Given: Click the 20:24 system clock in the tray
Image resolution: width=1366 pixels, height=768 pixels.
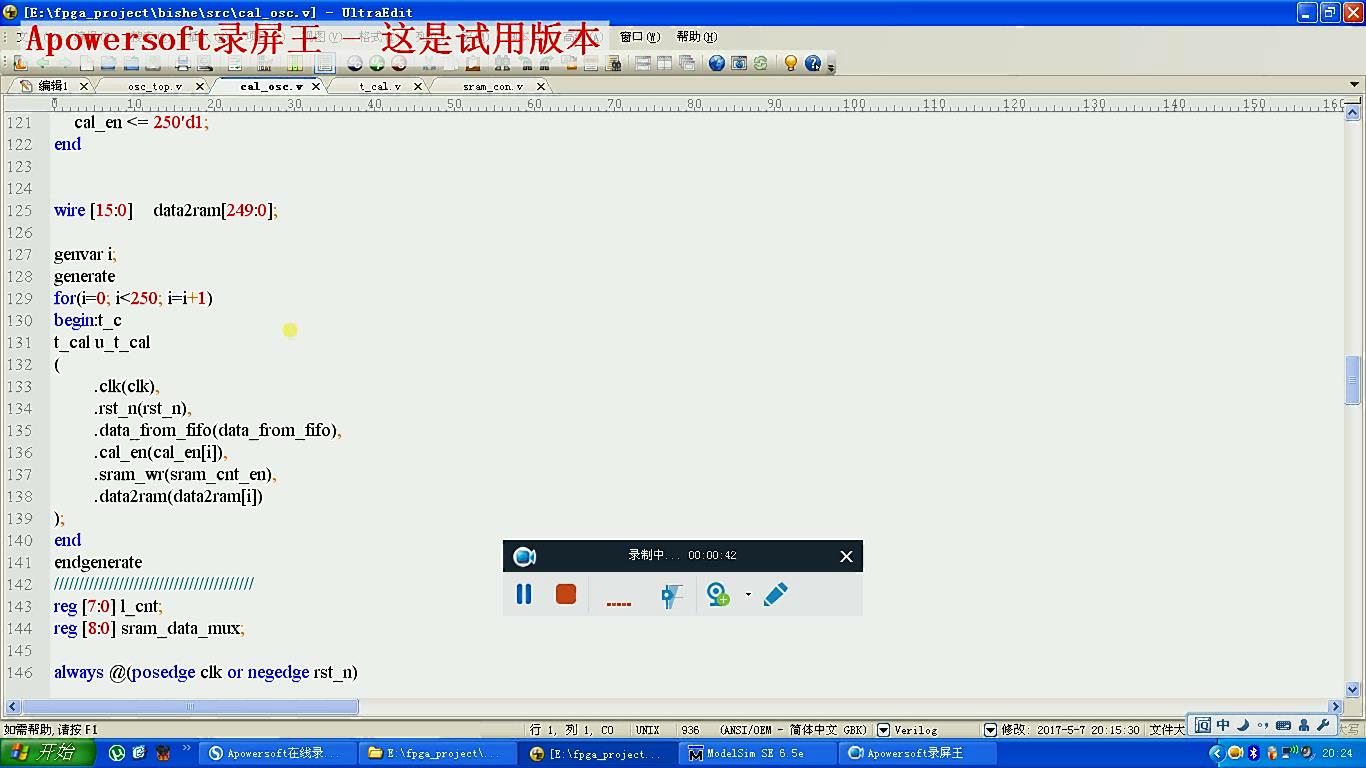Looking at the screenshot, I should click(x=1337, y=753).
